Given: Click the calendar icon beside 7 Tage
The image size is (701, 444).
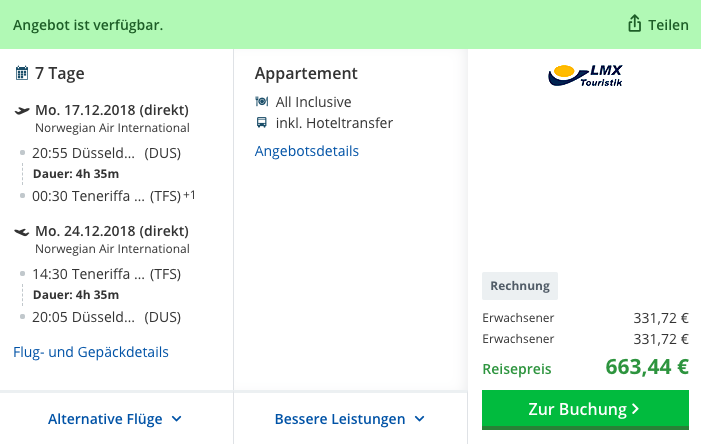Looking at the screenshot, I should 21,72.
